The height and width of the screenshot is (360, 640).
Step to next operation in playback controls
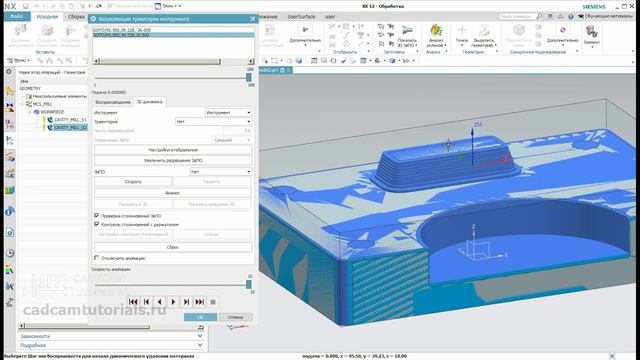coord(186,302)
